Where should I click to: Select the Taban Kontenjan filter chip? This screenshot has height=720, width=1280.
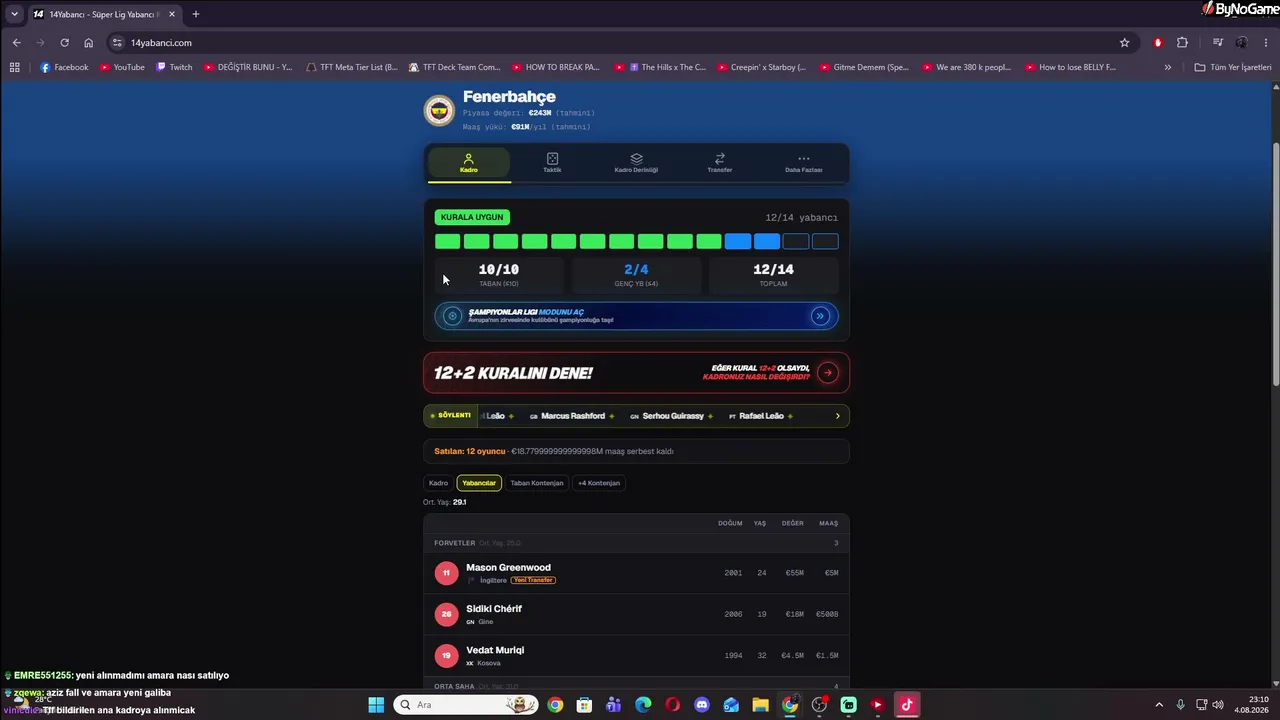(x=537, y=483)
